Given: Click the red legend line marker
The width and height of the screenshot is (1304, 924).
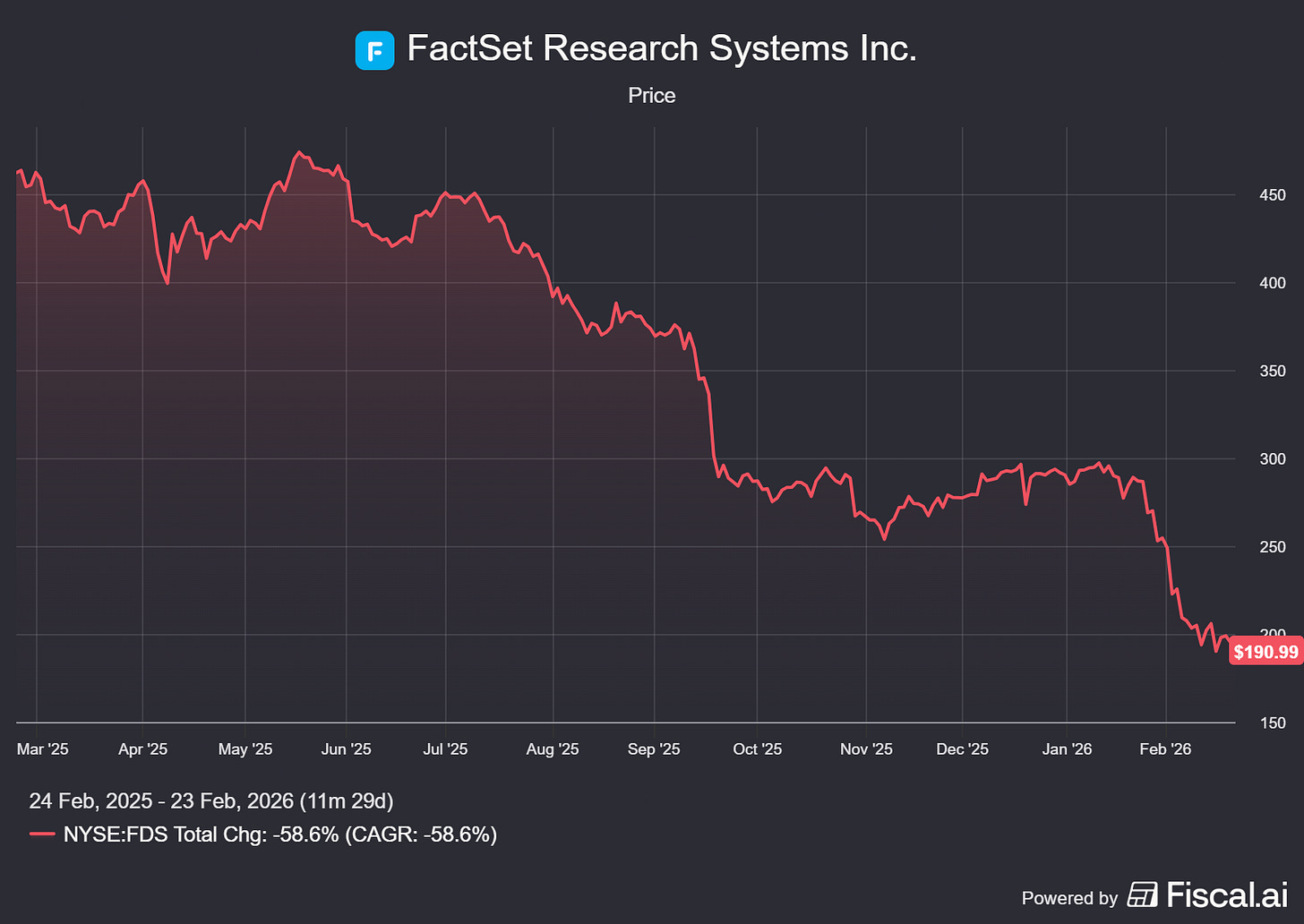Looking at the screenshot, I should coord(42,834).
